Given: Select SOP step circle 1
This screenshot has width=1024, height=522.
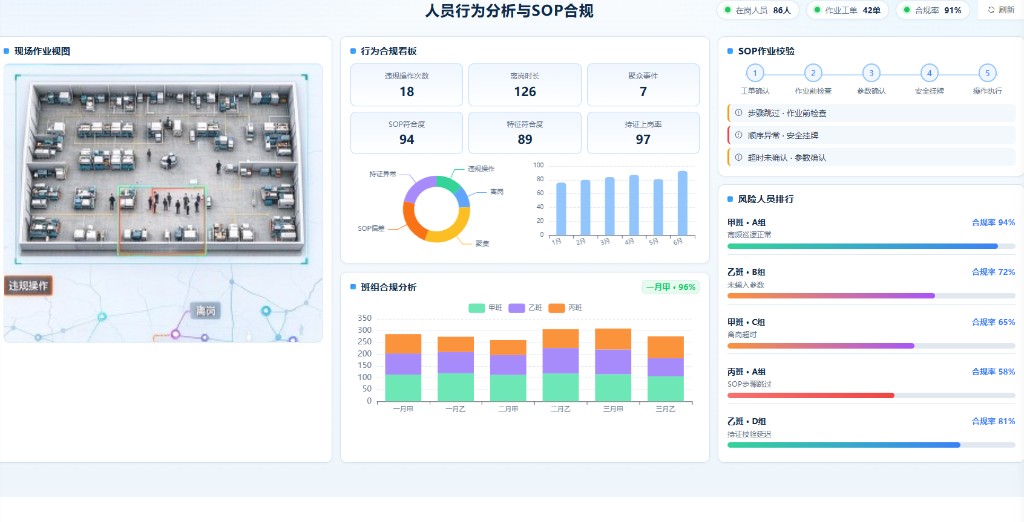Looking at the screenshot, I should pos(755,73).
